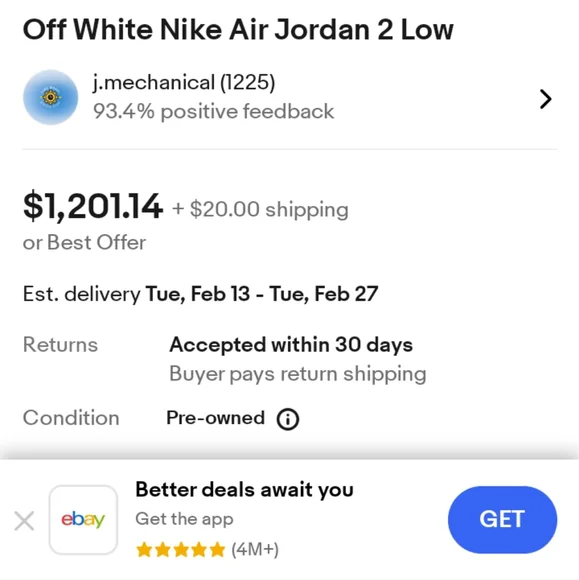579x580 pixels.
Task: Tap the (4M+) ratings count
Action: pyautogui.click(x=255, y=550)
